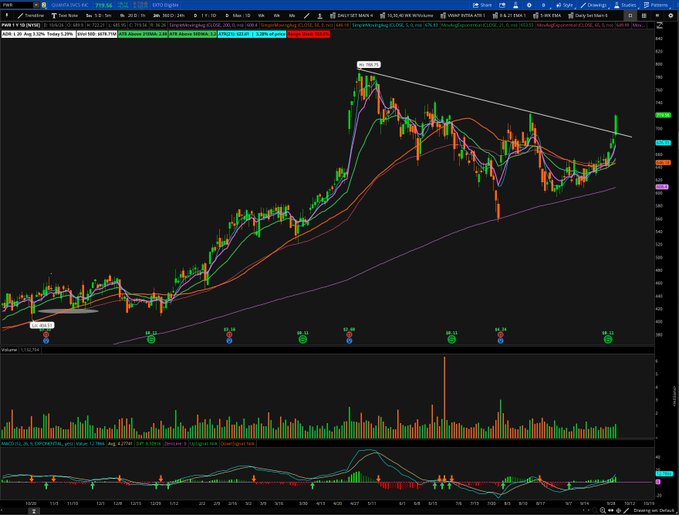Select the Text Note tool
Image resolution: width=679 pixels, height=515 pixels.
point(65,16)
